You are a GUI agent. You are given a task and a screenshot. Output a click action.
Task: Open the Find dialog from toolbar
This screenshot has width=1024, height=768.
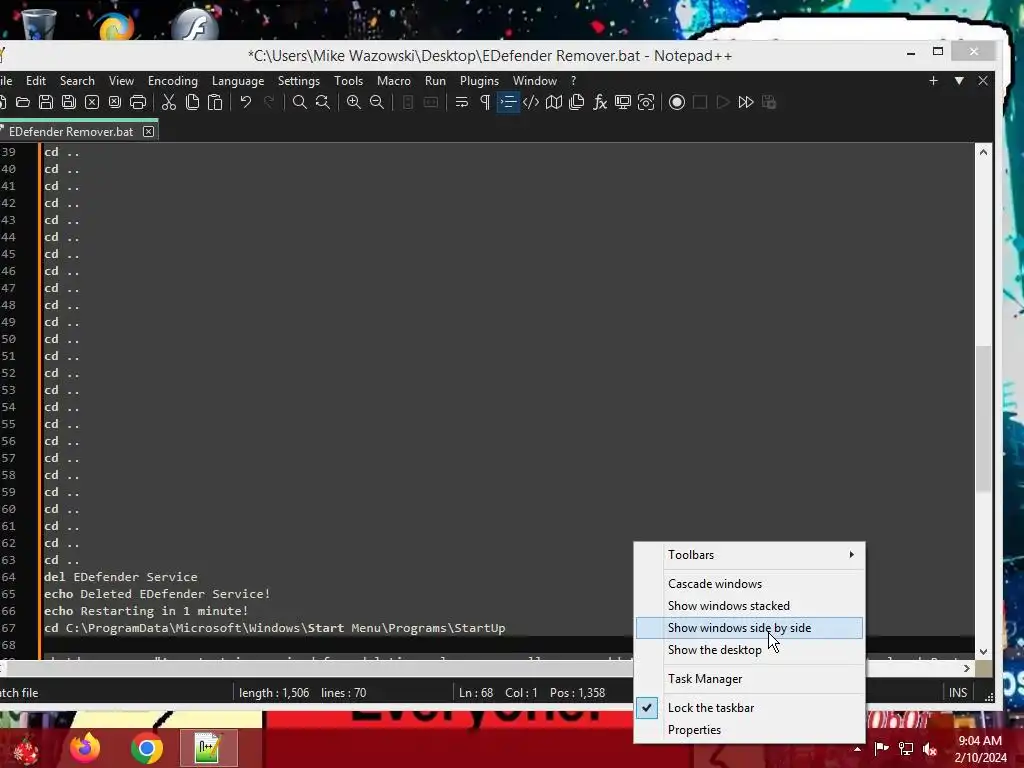[x=300, y=103]
